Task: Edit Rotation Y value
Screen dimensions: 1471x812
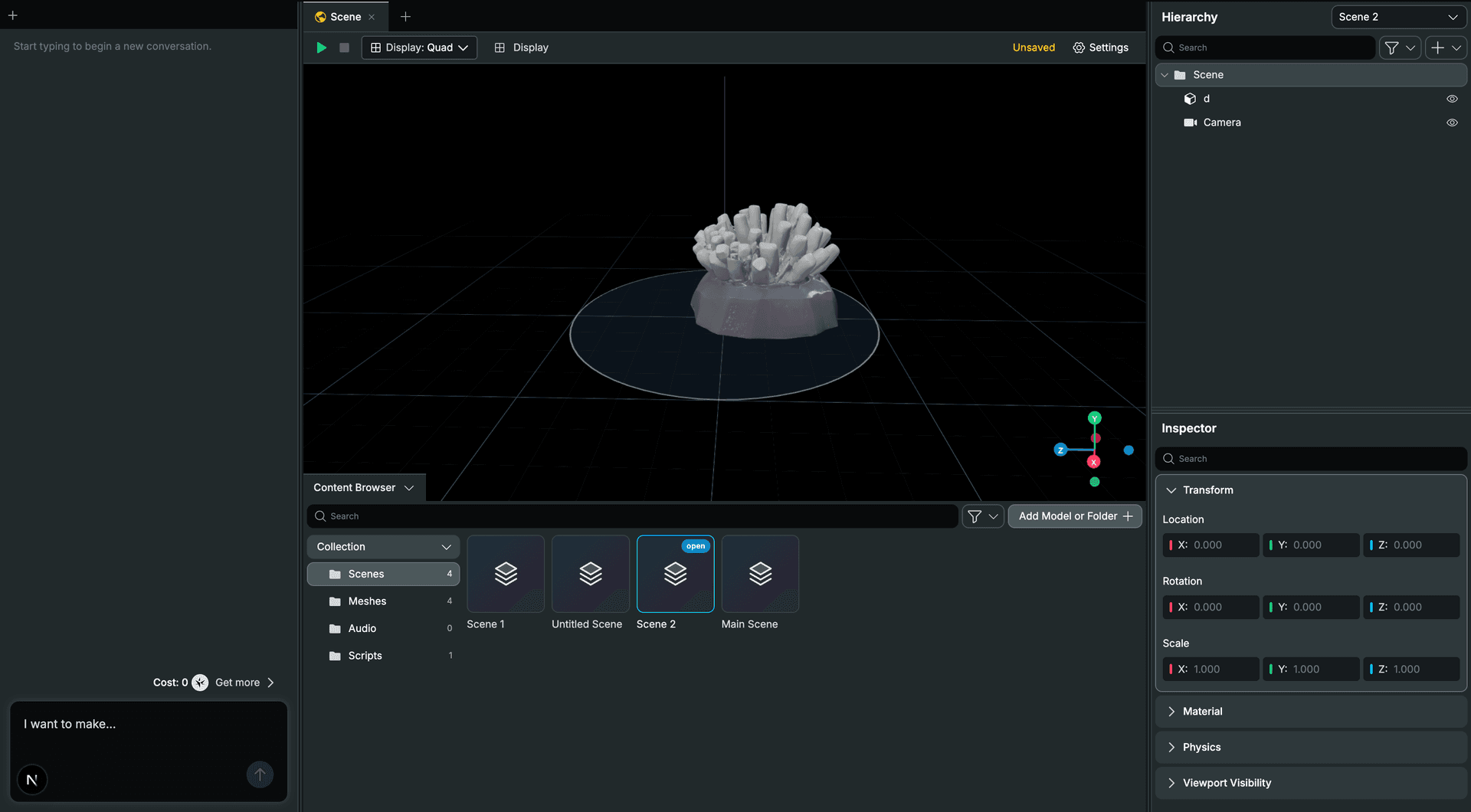Action: 1311,607
